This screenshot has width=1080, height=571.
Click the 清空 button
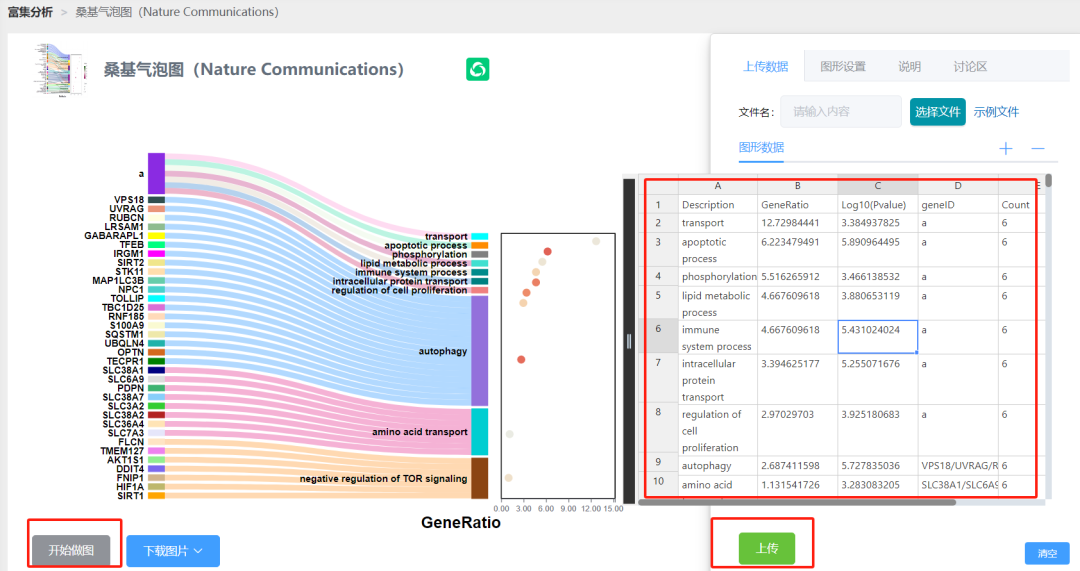click(x=1047, y=553)
